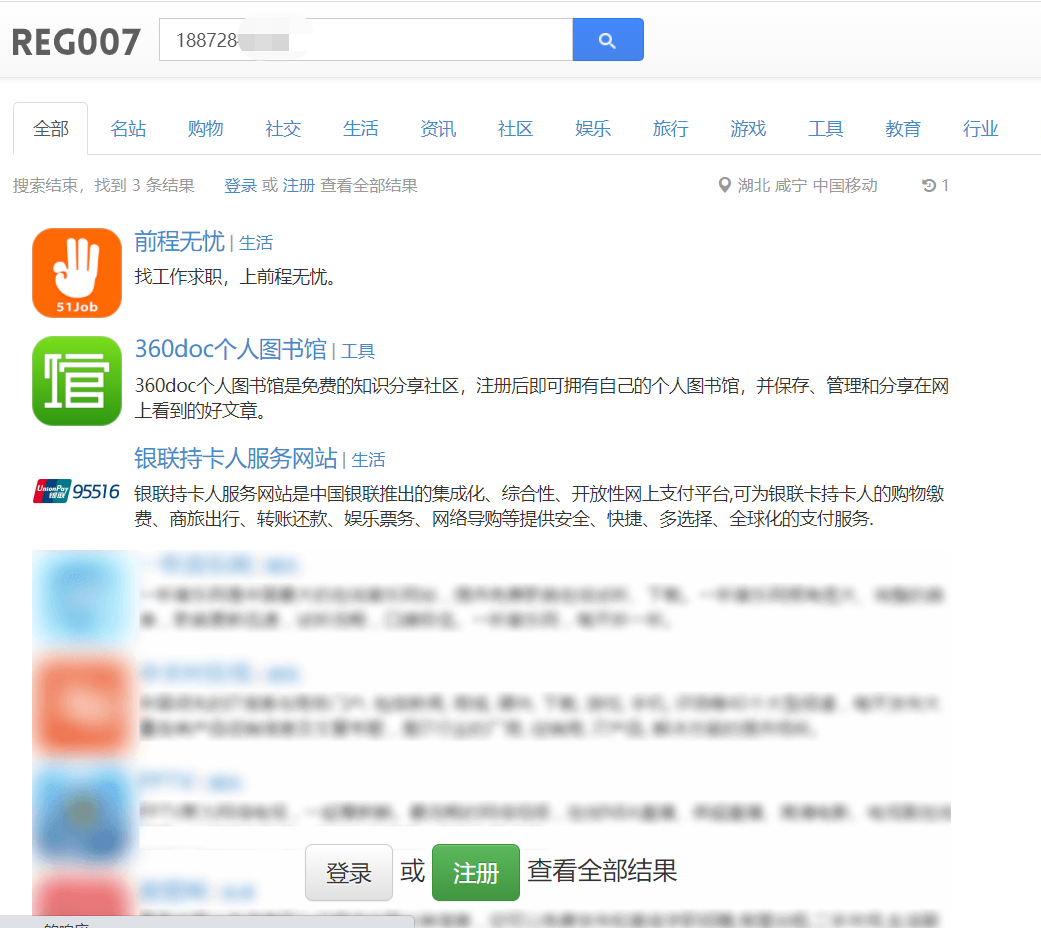This screenshot has height=928, width=1041.
Task: Click the green 注册 button at bottom
Action: (x=475, y=872)
